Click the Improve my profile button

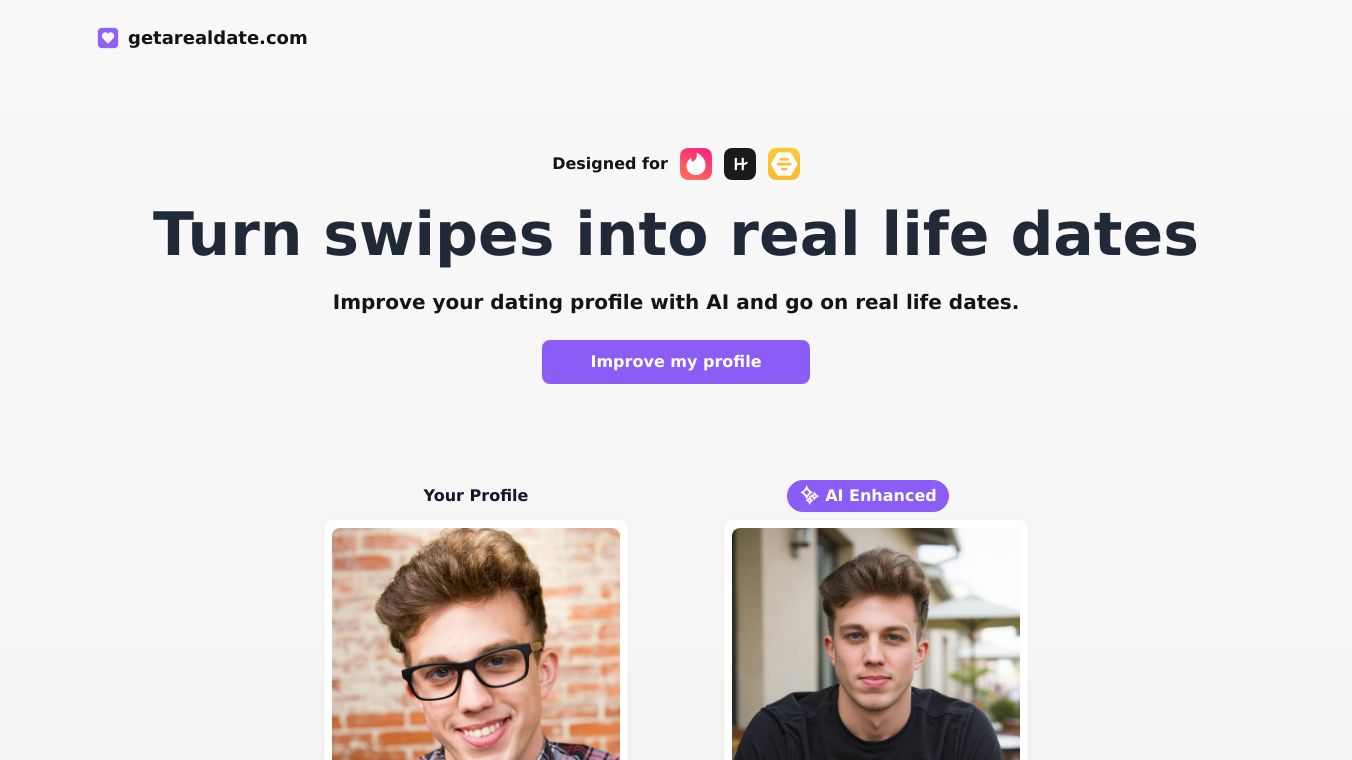click(x=676, y=362)
